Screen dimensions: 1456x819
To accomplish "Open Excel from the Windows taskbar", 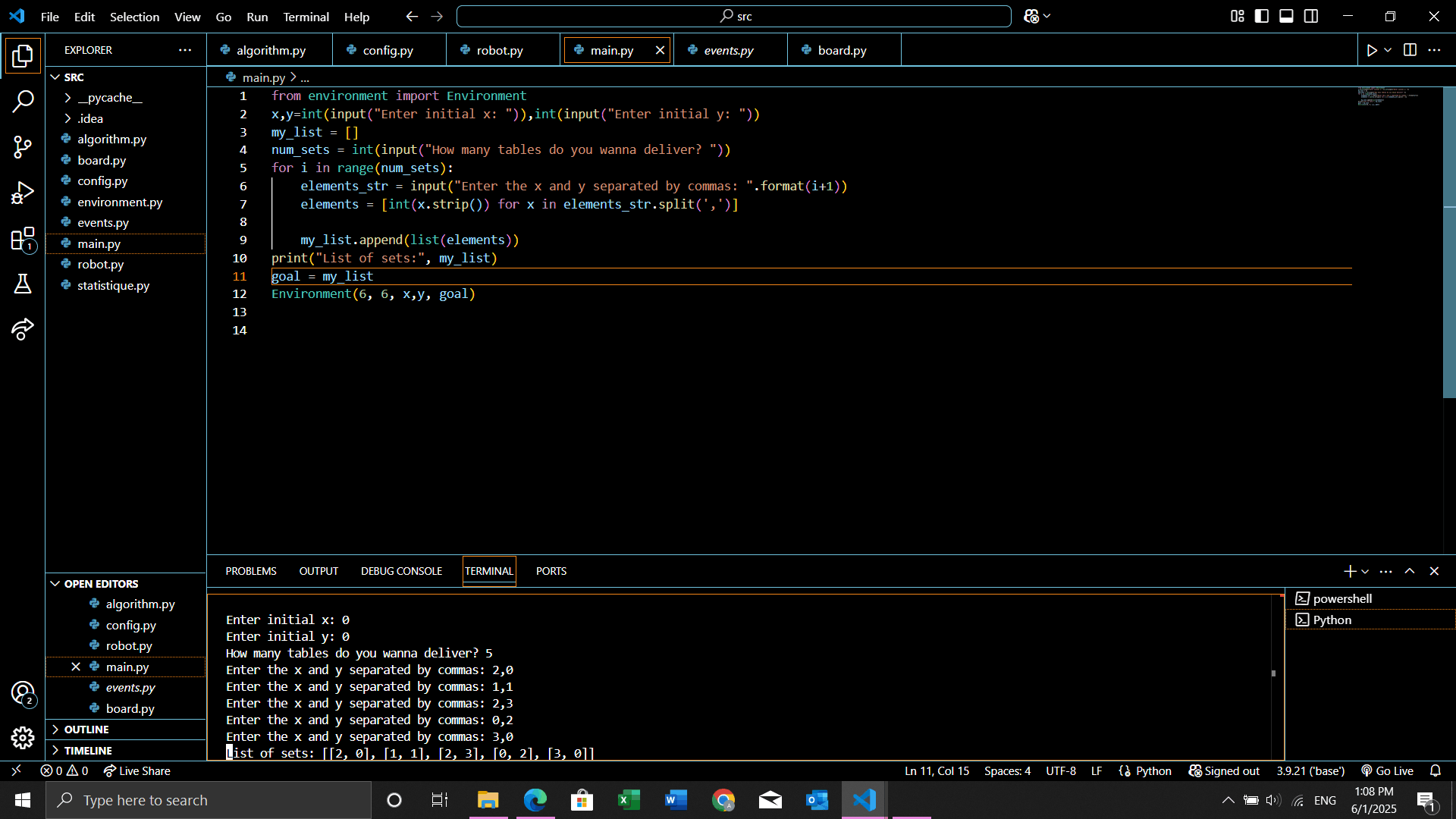I will tap(629, 800).
